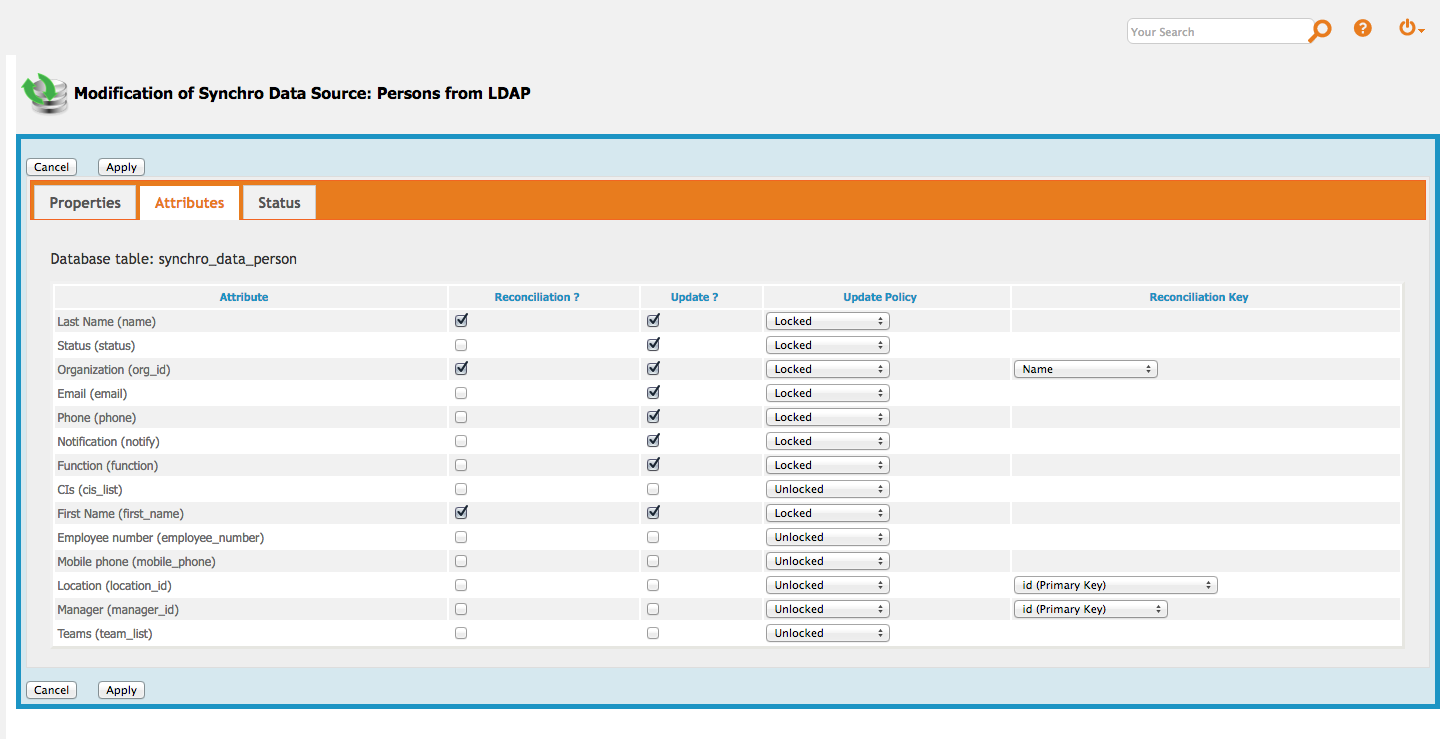Click the search magnifier icon
This screenshot has height=739, width=1440.
click(1320, 31)
